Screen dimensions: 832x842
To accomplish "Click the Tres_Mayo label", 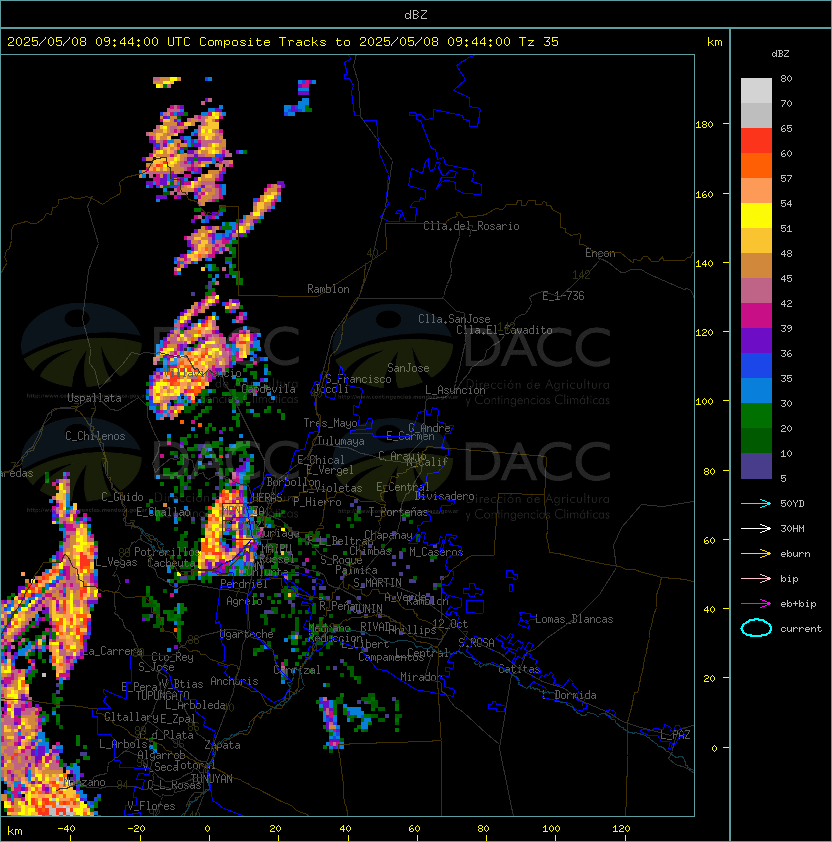I will point(330,423).
